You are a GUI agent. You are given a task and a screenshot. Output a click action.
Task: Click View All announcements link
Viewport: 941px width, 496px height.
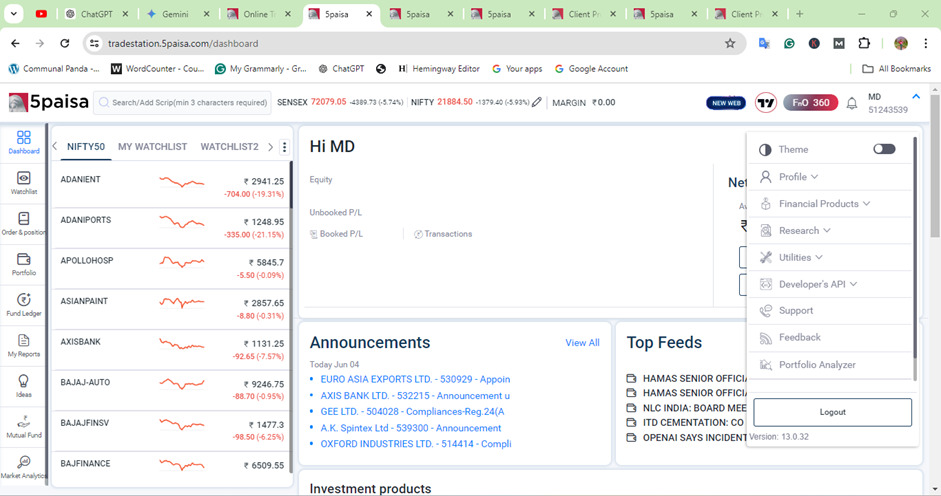click(x=582, y=343)
